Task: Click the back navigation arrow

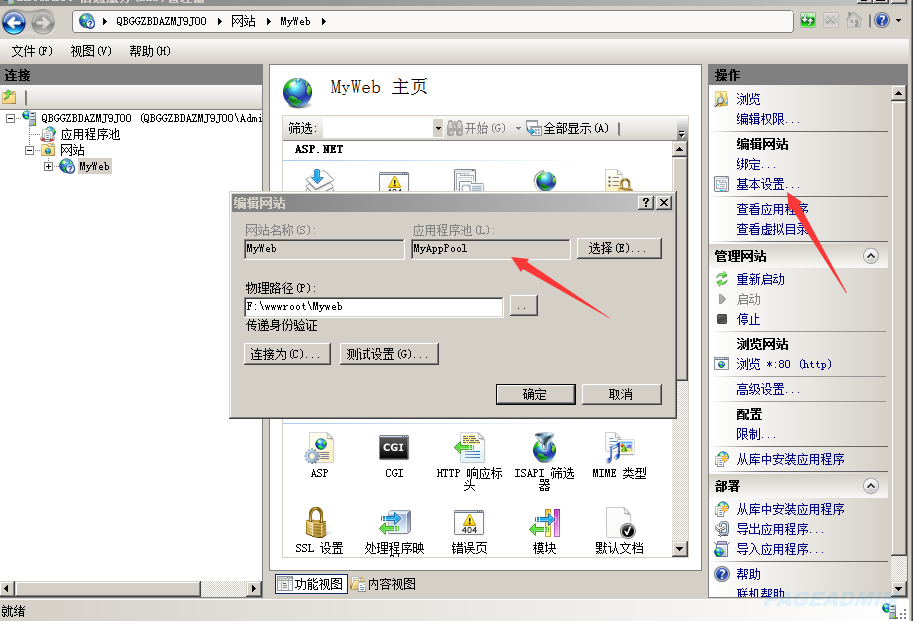Action: (x=14, y=23)
